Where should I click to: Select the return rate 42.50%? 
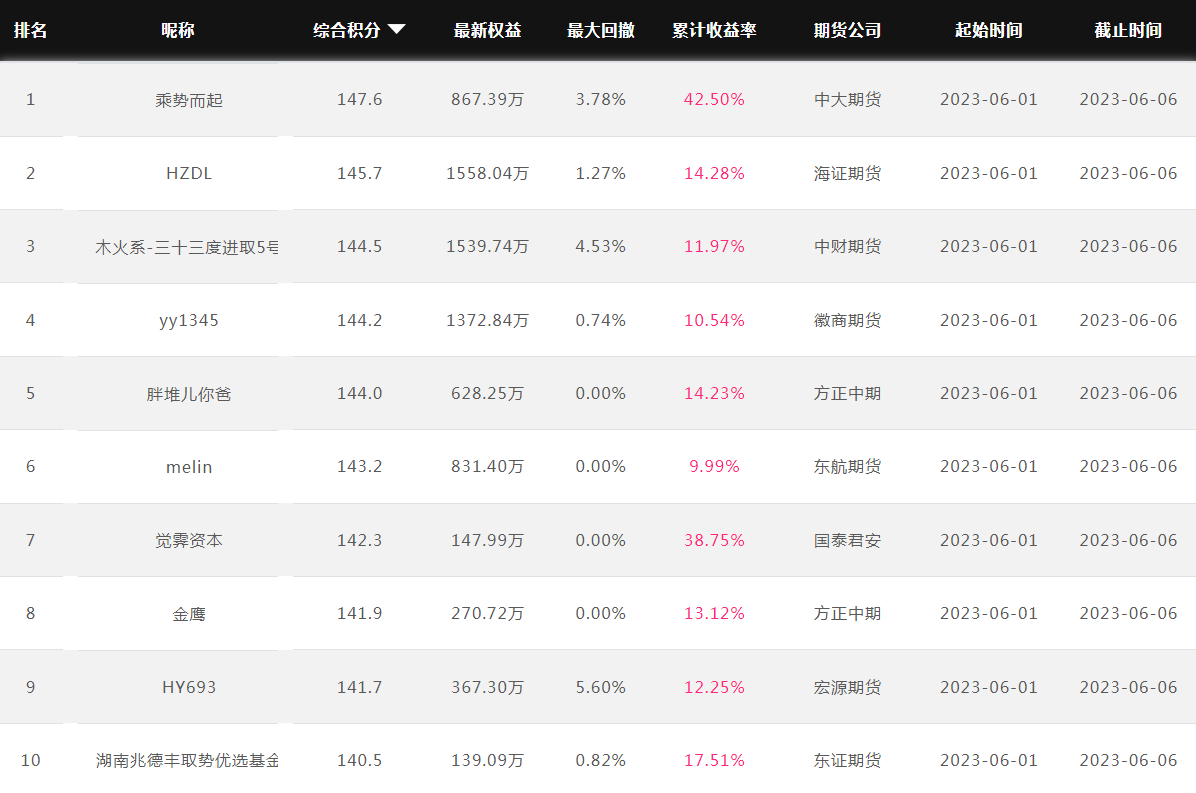714,100
